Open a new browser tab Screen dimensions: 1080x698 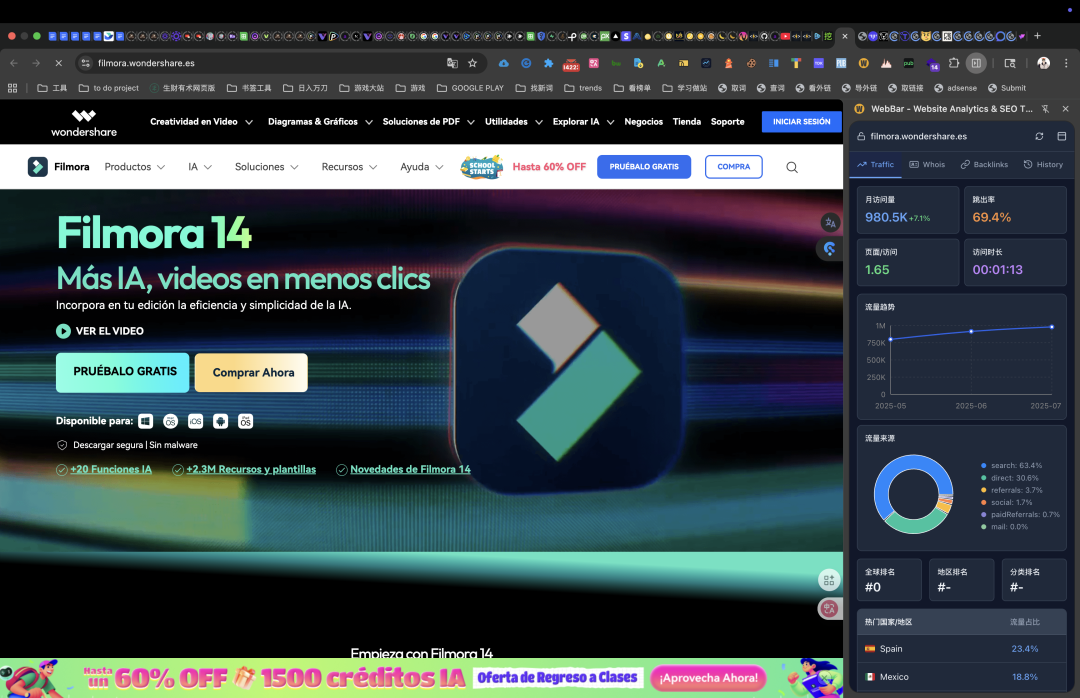pos(1037,36)
